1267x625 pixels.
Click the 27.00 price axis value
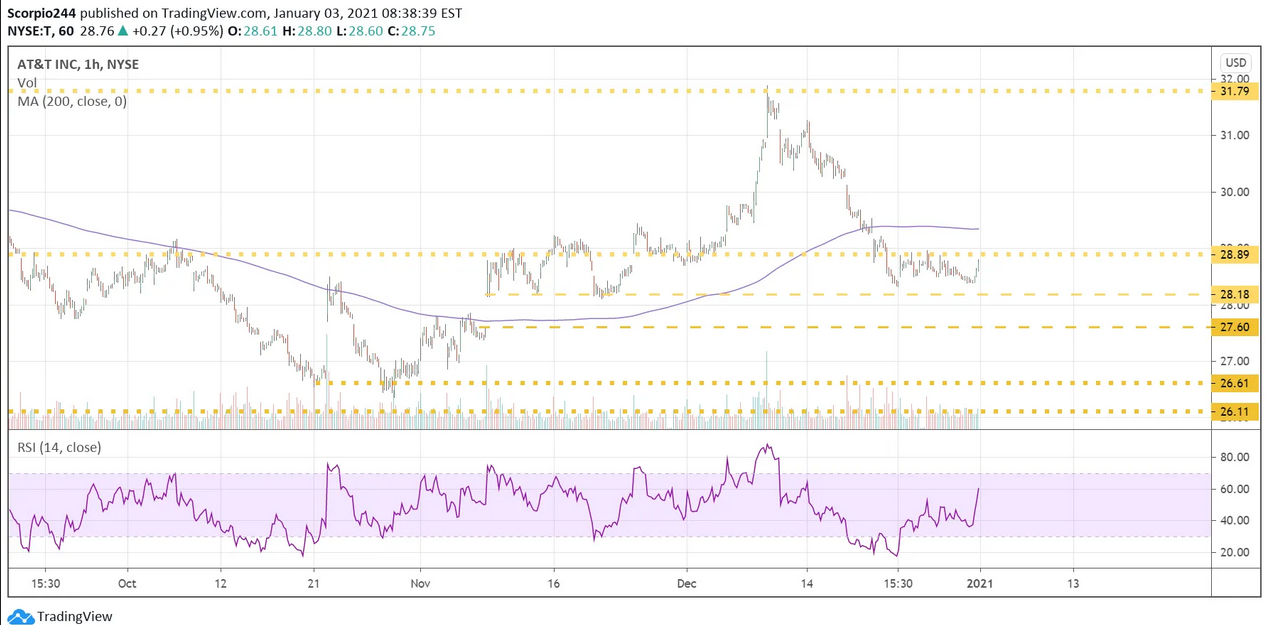pyautogui.click(x=1235, y=361)
